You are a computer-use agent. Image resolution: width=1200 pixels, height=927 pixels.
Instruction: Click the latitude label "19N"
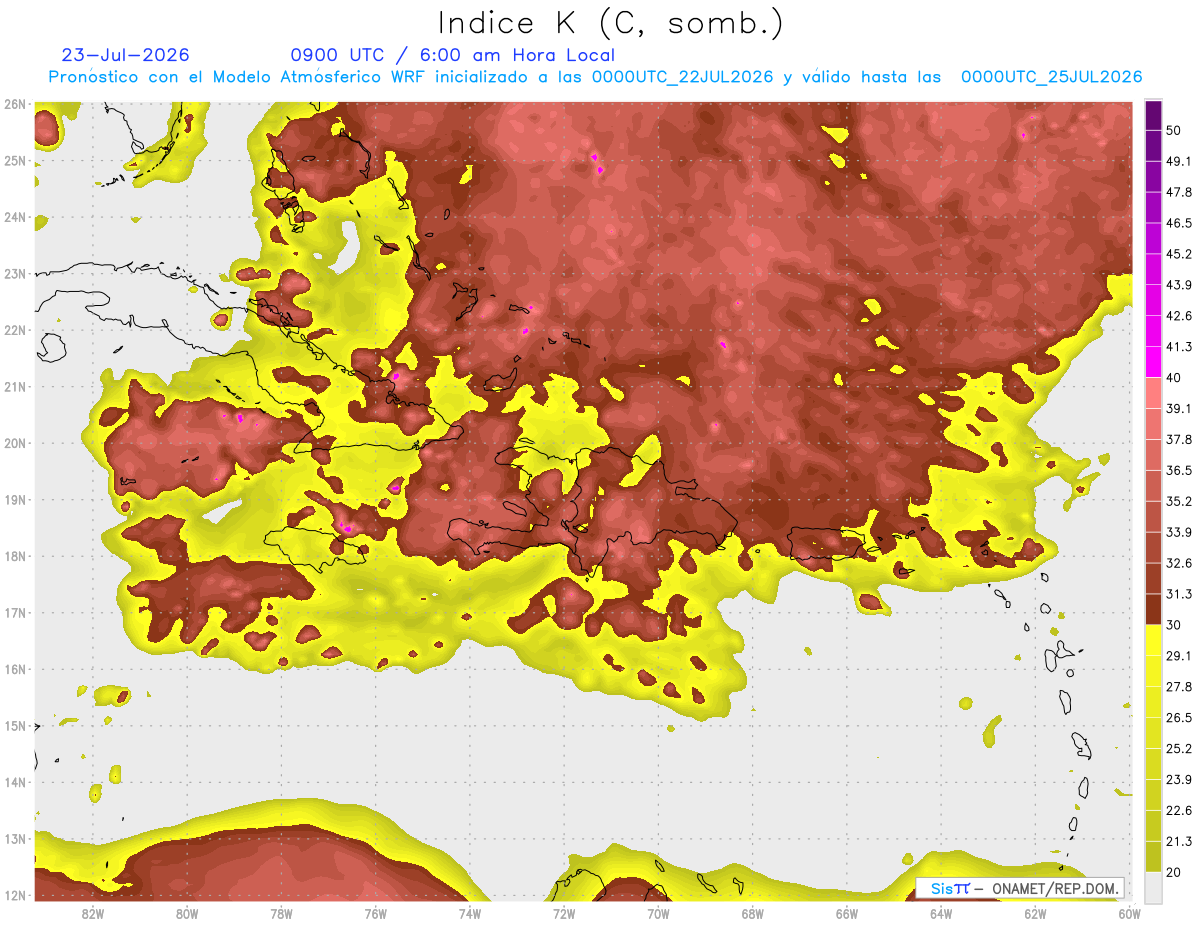tap(14, 500)
